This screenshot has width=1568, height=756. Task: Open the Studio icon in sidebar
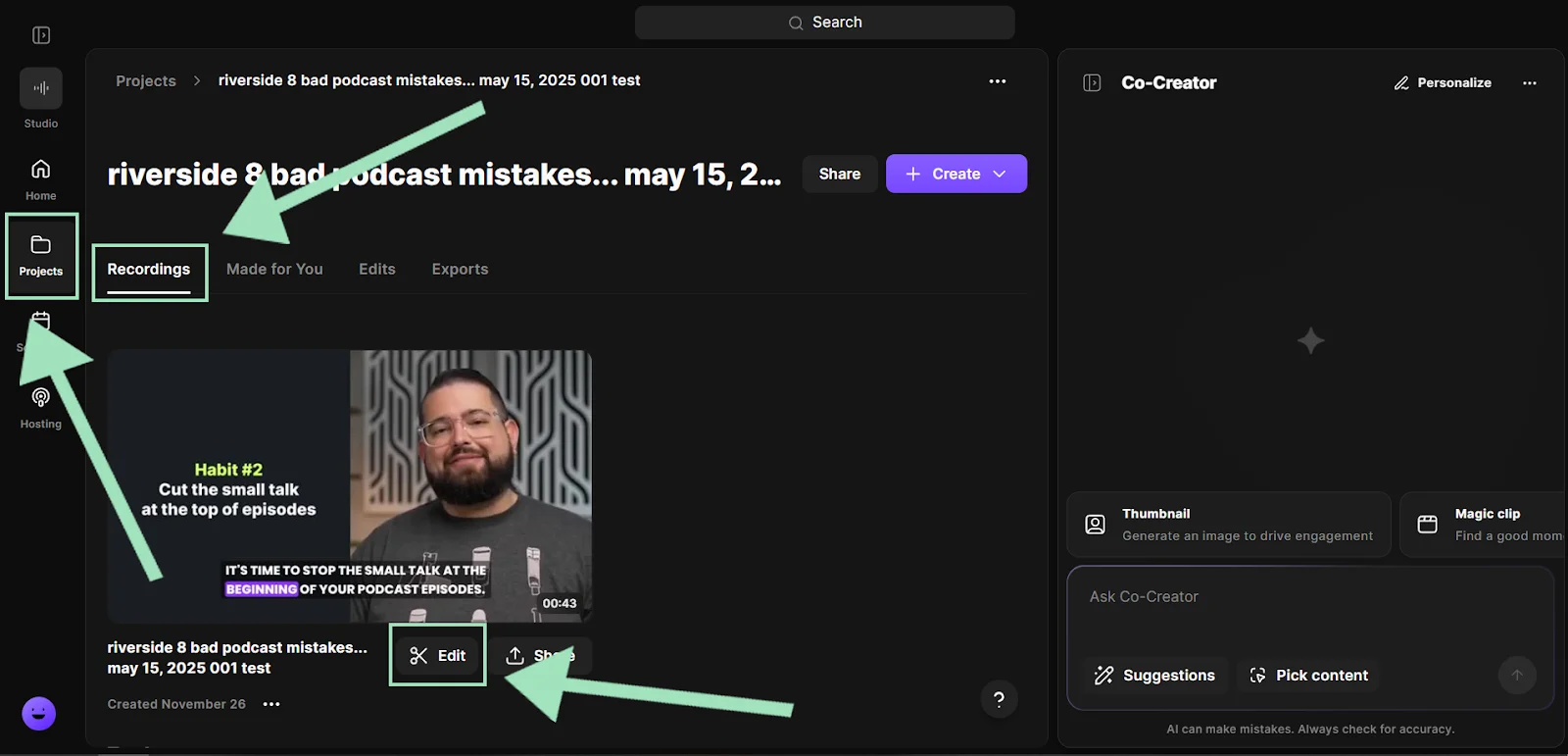[x=40, y=89]
